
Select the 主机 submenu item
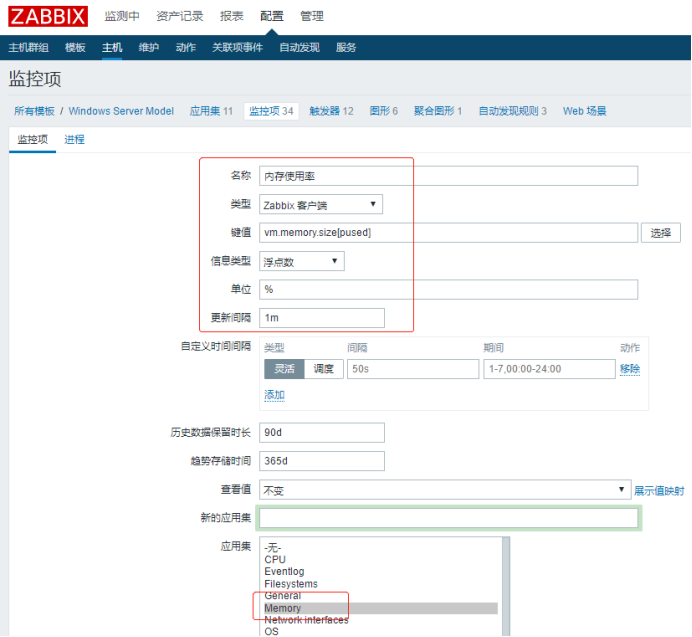click(112, 47)
